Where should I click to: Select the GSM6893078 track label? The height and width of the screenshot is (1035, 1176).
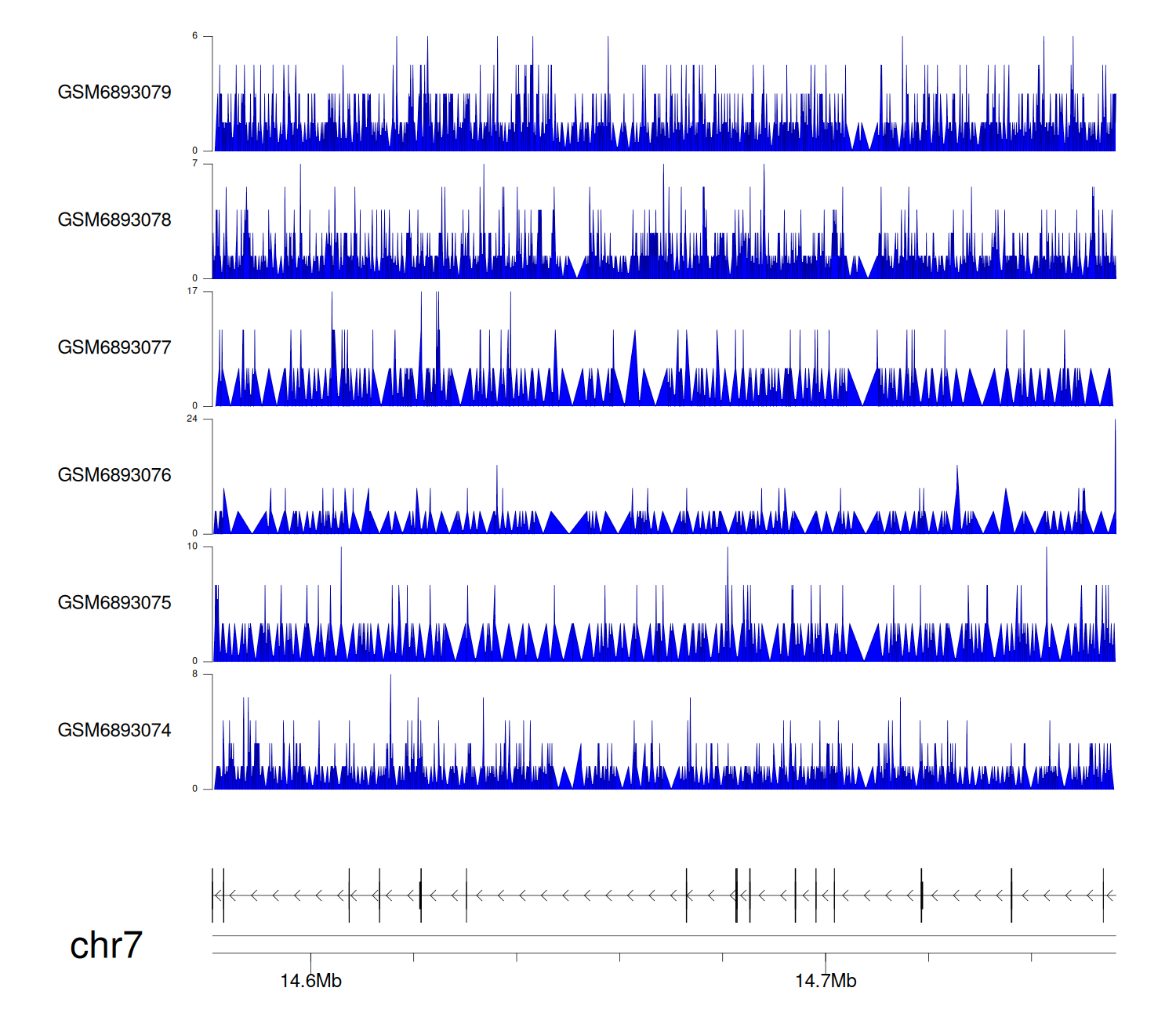tap(114, 220)
